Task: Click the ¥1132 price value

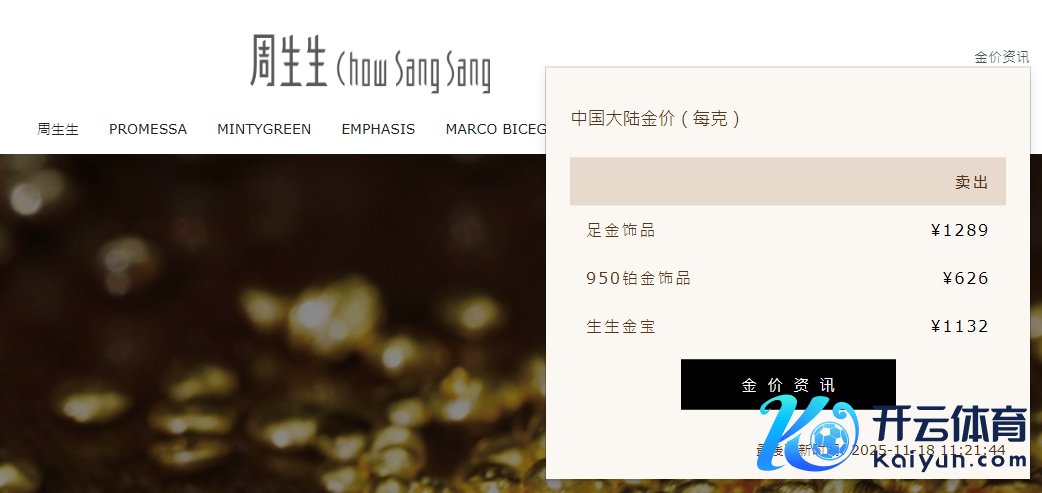Action: (960, 326)
